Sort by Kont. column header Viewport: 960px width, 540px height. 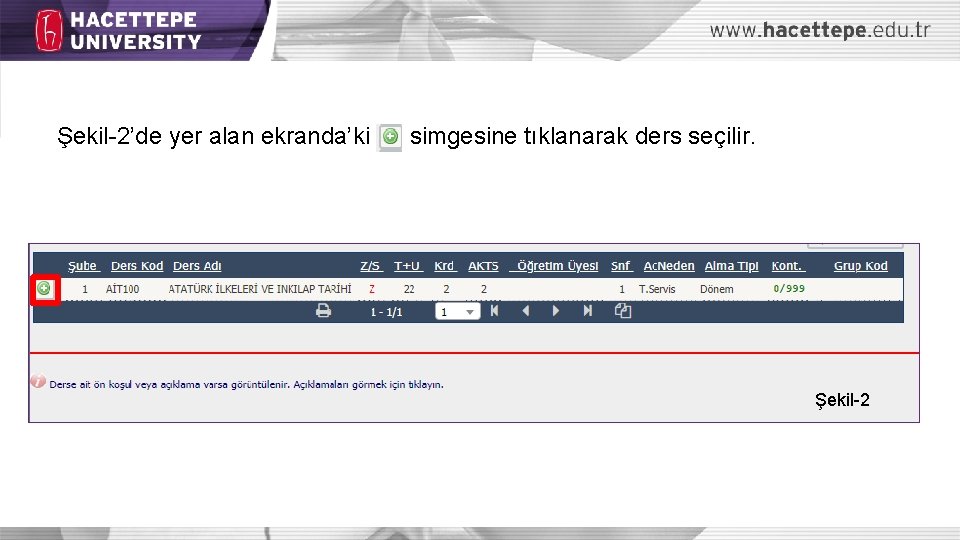tap(788, 266)
